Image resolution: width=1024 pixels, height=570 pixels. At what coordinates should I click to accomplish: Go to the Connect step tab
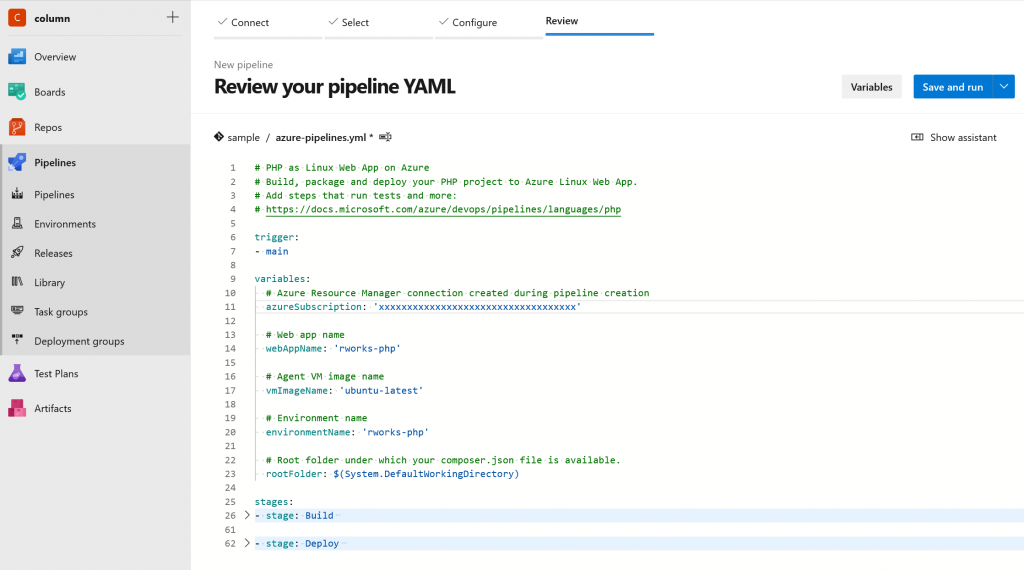click(x=268, y=22)
